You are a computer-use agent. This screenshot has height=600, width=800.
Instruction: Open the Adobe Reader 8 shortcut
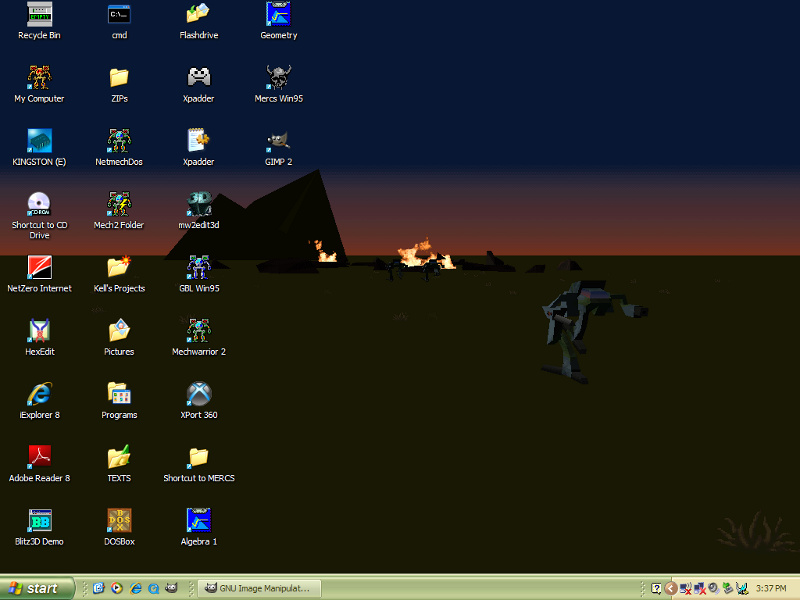tap(40, 457)
